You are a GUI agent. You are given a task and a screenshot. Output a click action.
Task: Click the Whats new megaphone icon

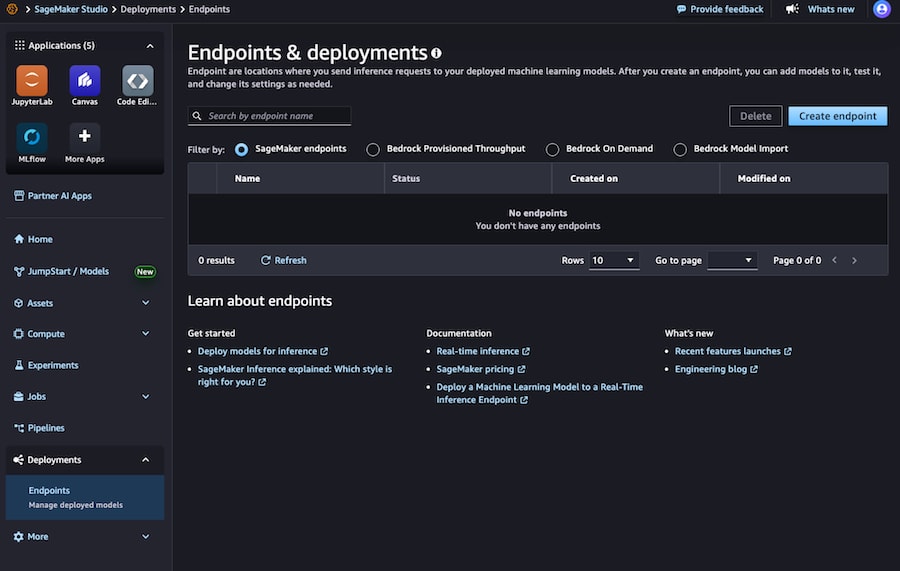coord(792,9)
